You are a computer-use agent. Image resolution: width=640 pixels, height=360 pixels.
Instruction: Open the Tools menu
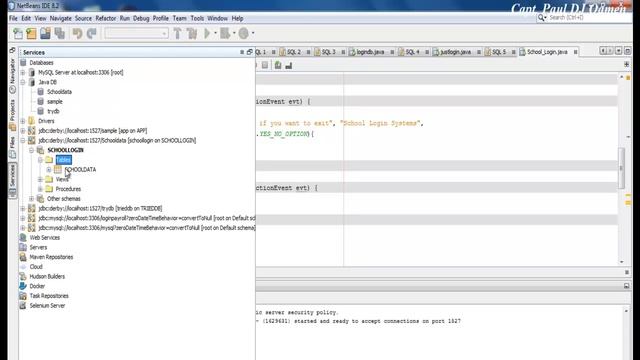pos(197,18)
